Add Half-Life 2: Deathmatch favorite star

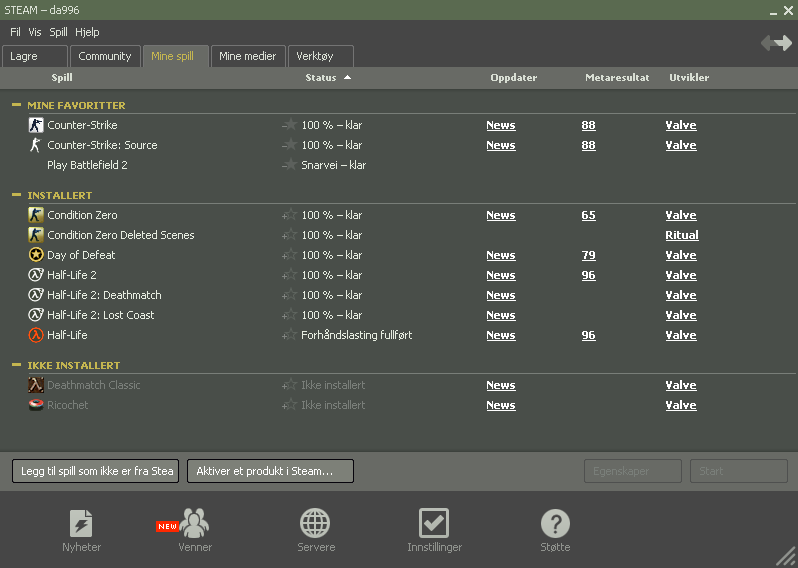(289, 295)
